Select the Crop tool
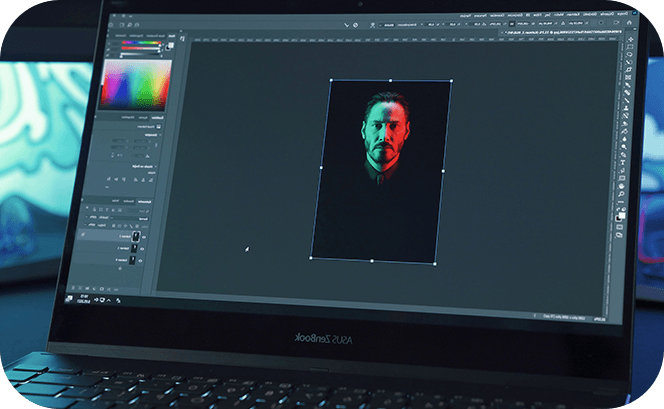 tap(628, 69)
